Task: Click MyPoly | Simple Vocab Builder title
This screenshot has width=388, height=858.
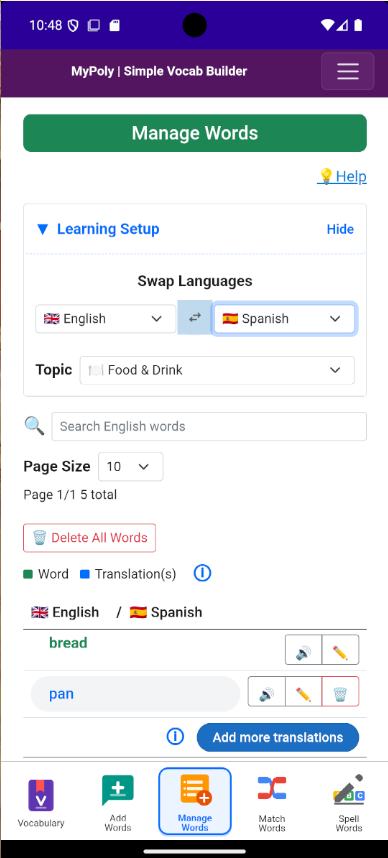Action: click(x=159, y=71)
